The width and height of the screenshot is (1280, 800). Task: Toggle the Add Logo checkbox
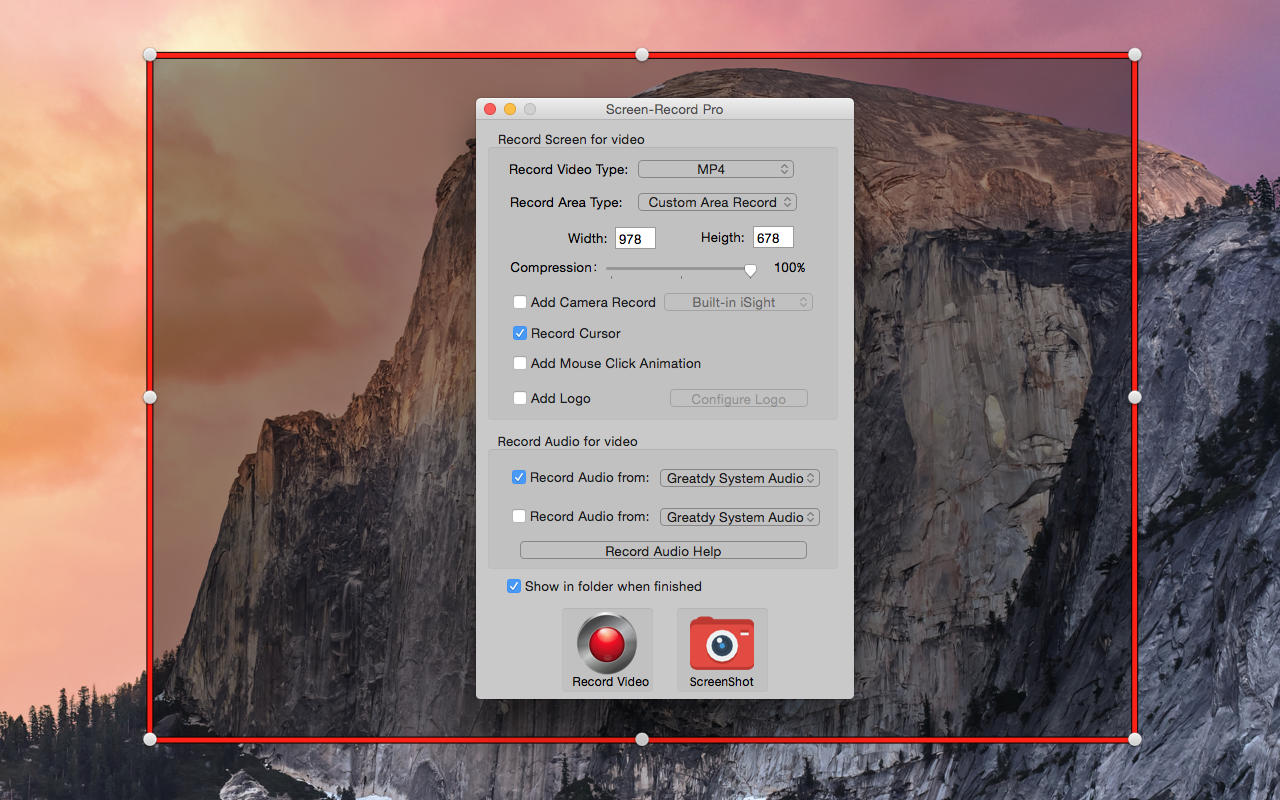click(x=520, y=398)
